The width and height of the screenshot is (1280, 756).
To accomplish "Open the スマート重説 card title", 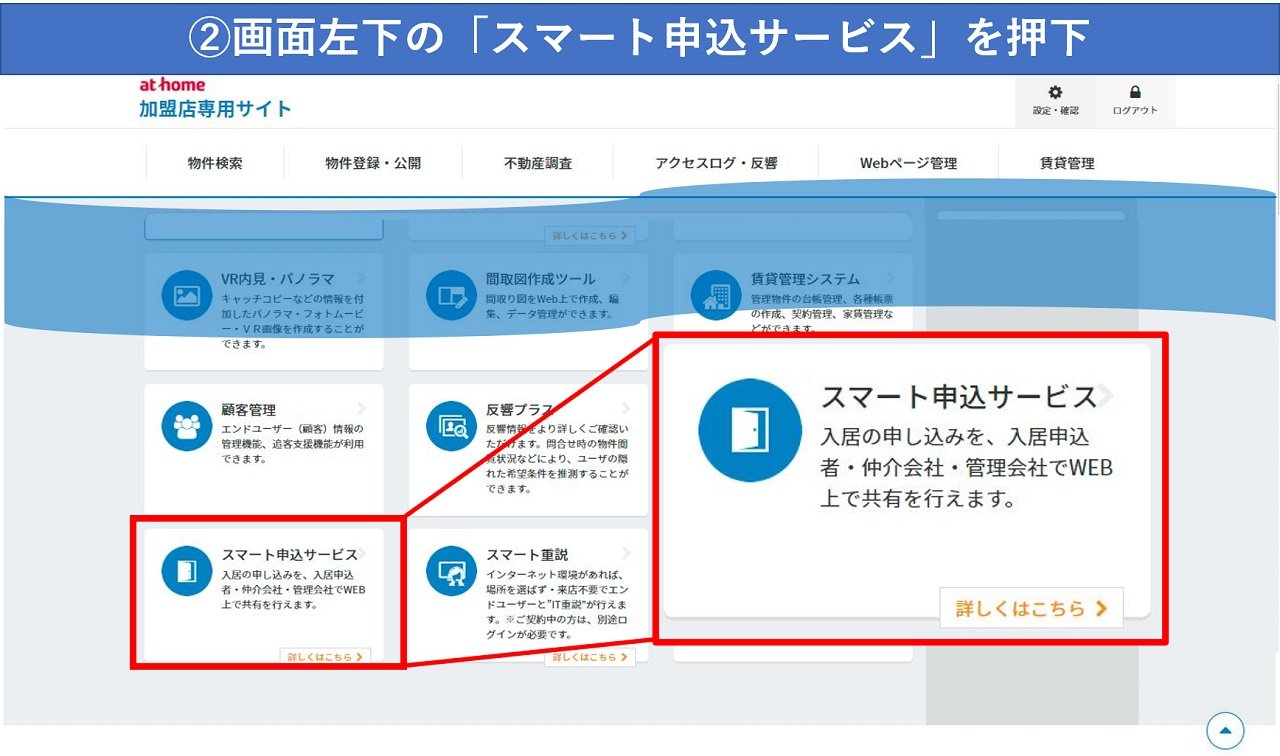I will [527, 555].
